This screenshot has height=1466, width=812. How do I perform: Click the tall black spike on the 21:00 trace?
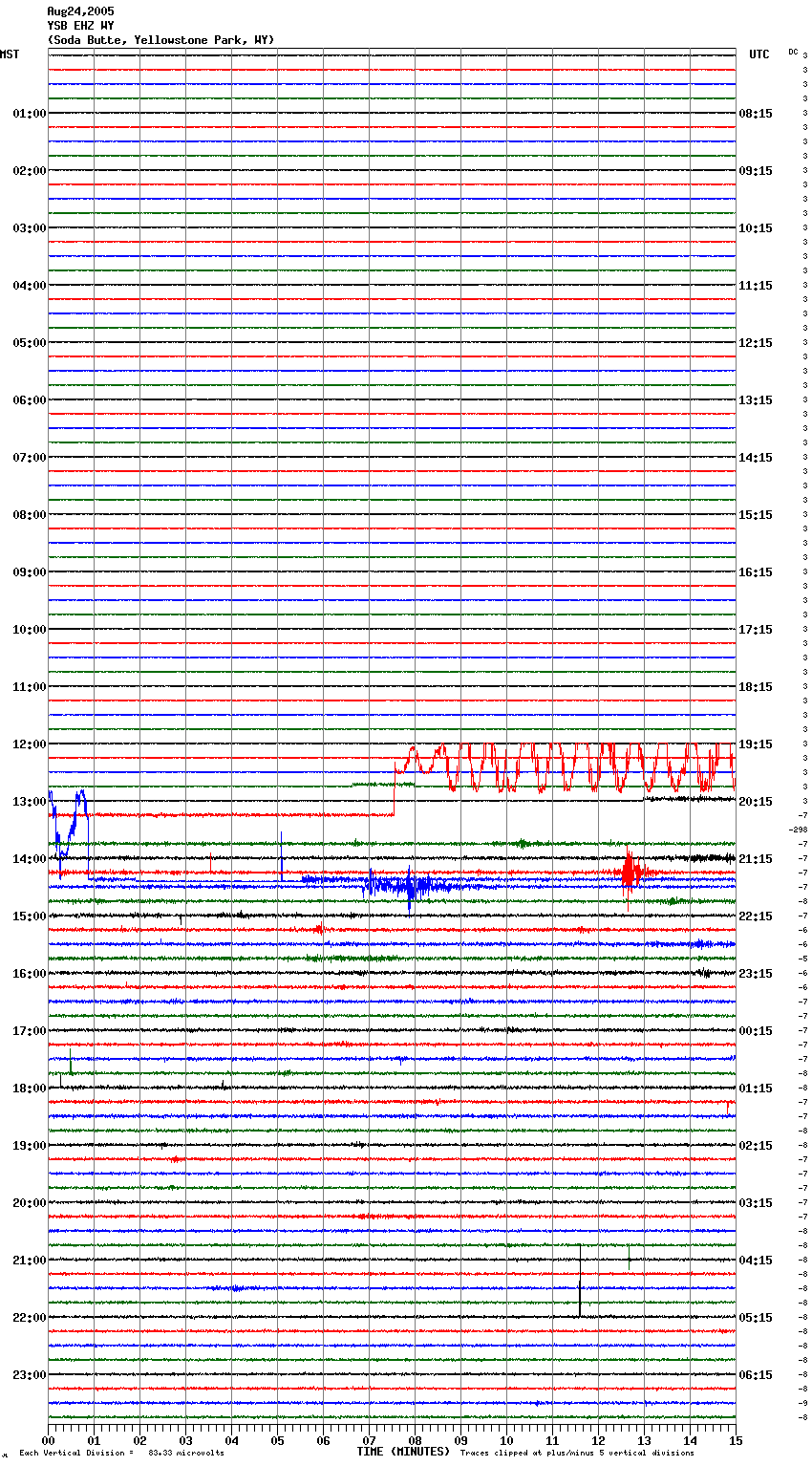pyautogui.click(x=580, y=1281)
